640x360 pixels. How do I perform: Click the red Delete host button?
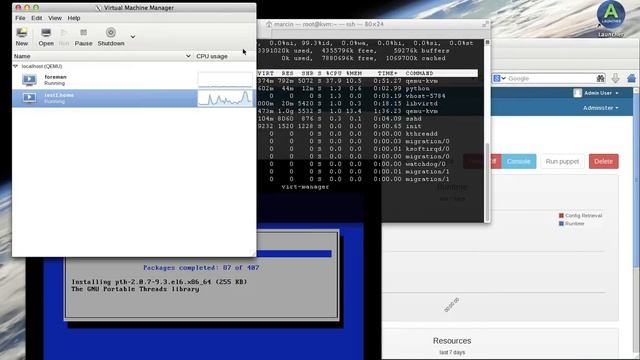tap(603, 161)
